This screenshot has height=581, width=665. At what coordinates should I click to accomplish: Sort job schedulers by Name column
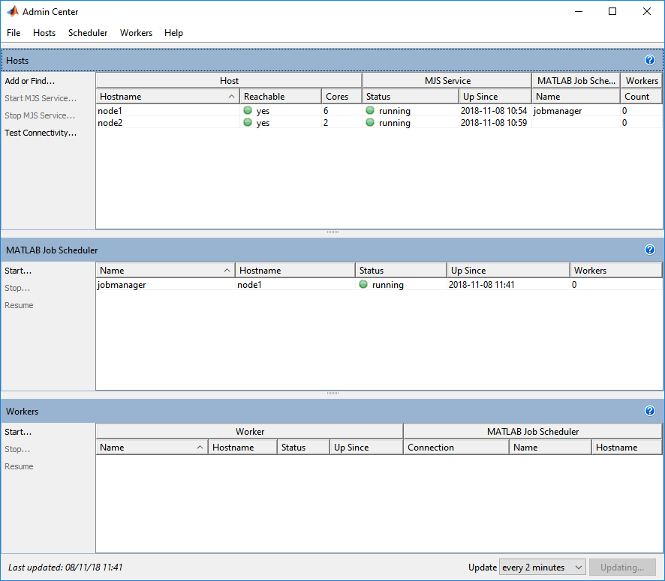(165, 271)
